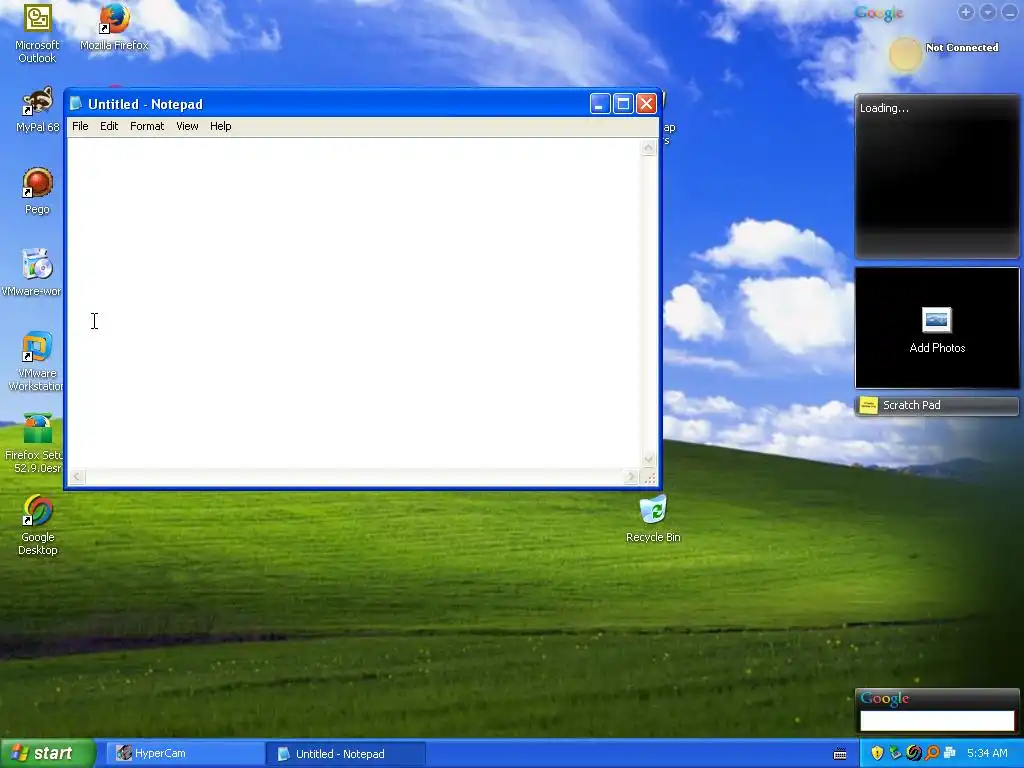Screen dimensions: 1024x768
Task: Select the Google Desktop shortcut icon
Action: [x=38, y=525]
